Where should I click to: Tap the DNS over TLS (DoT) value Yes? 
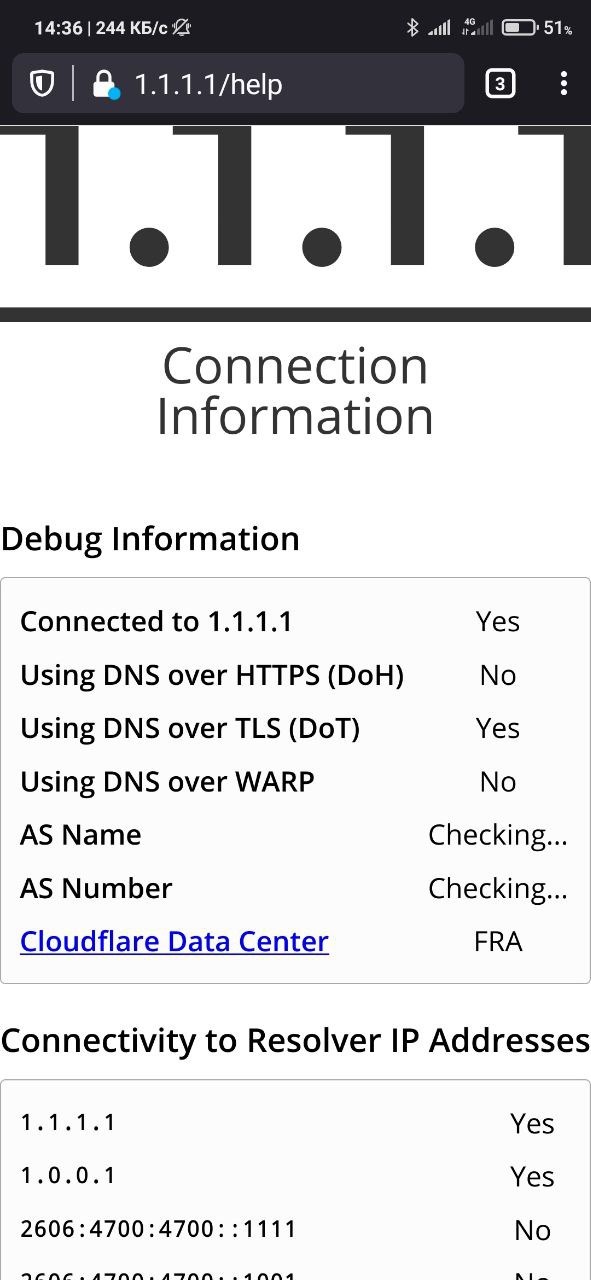tap(498, 729)
